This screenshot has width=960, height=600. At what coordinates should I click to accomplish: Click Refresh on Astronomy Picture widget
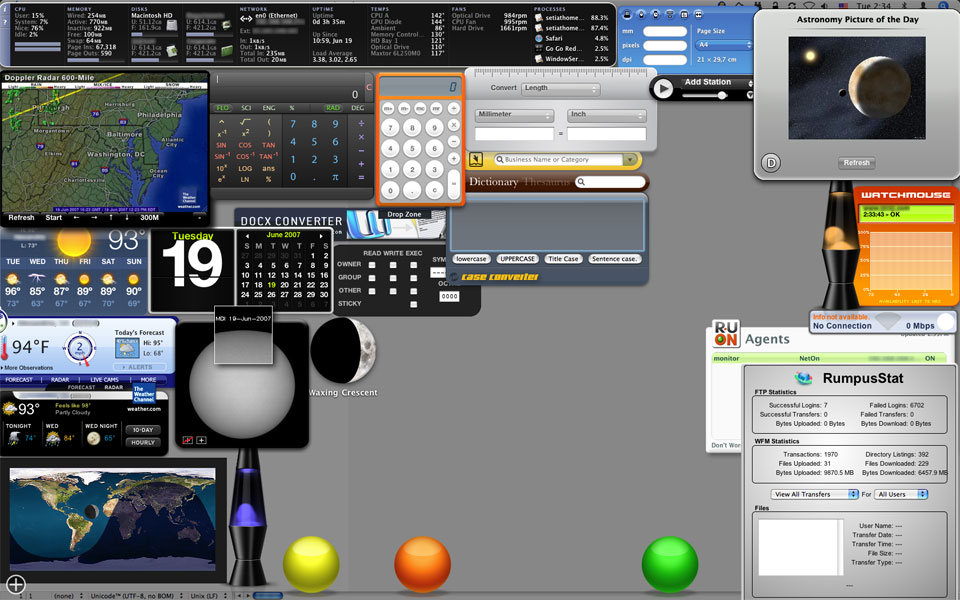[x=857, y=163]
